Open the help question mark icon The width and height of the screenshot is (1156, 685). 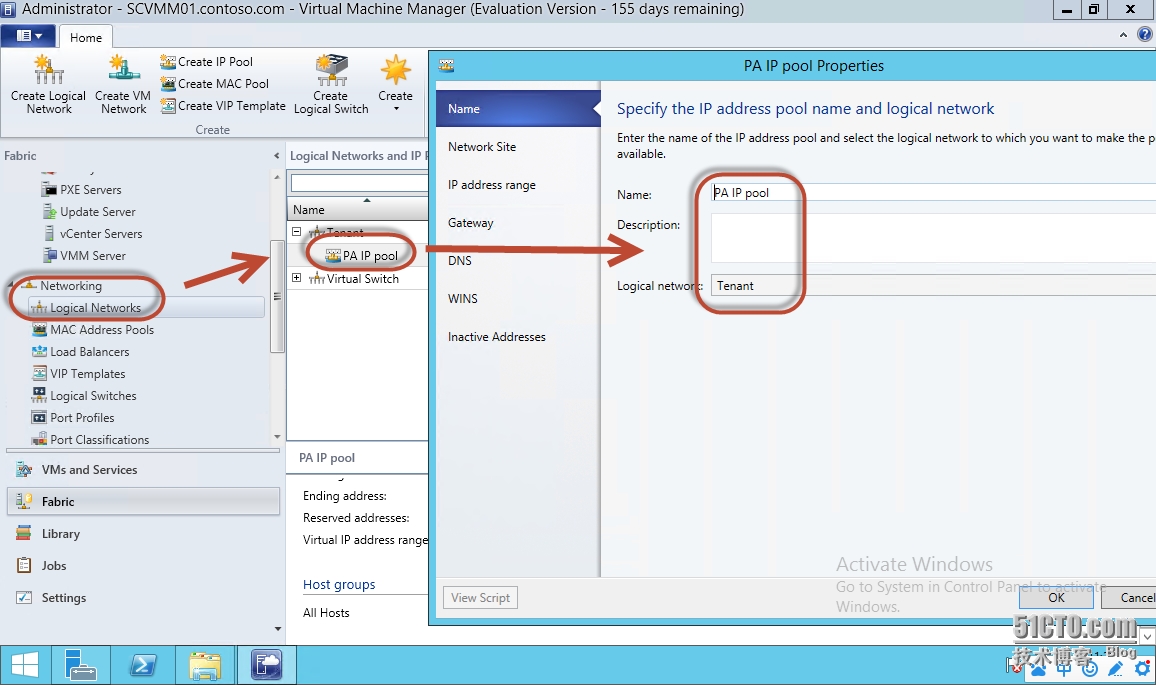pyautogui.click(x=1145, y=35)
